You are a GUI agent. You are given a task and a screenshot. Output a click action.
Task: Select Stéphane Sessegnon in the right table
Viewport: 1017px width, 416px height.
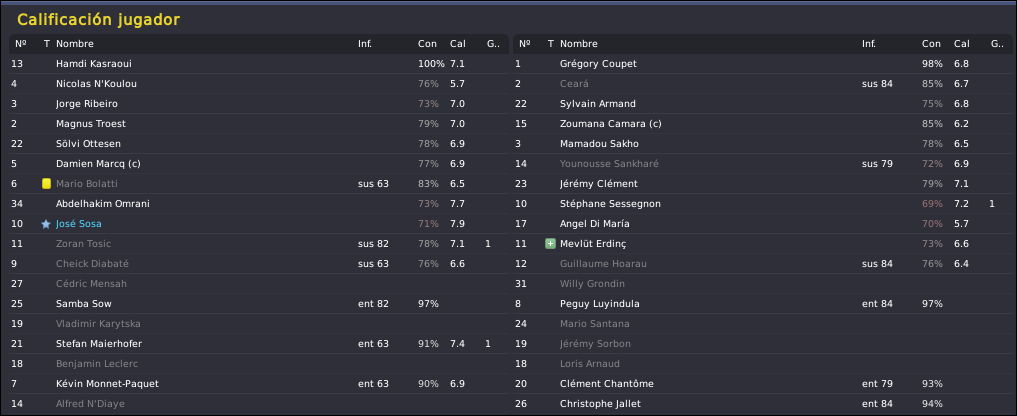pos(610,204)
